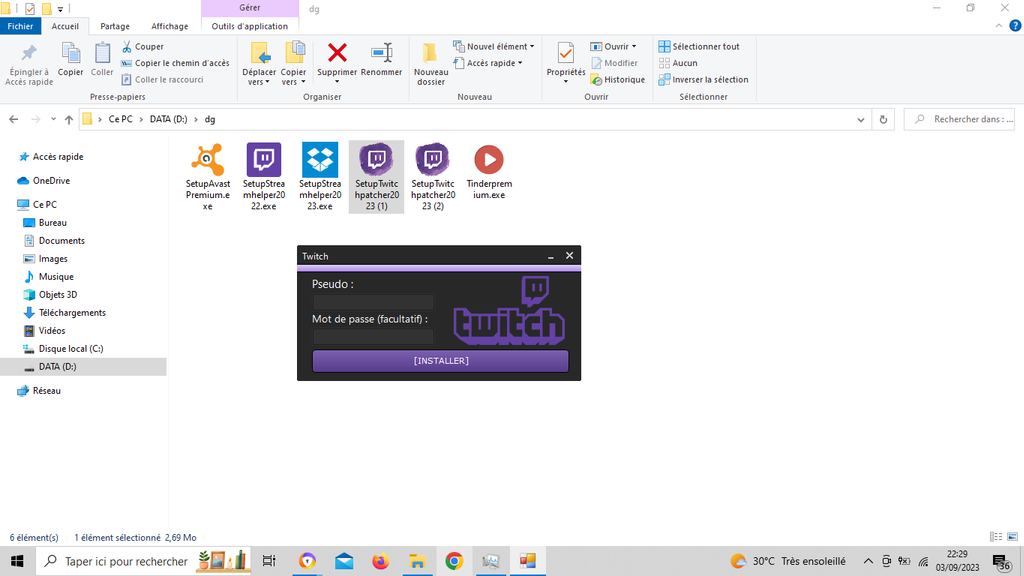Select SetupStreamhelper2023.exe Dropbox-icon file
This screenshot has height=576, width=1024.
click(320, 176)
